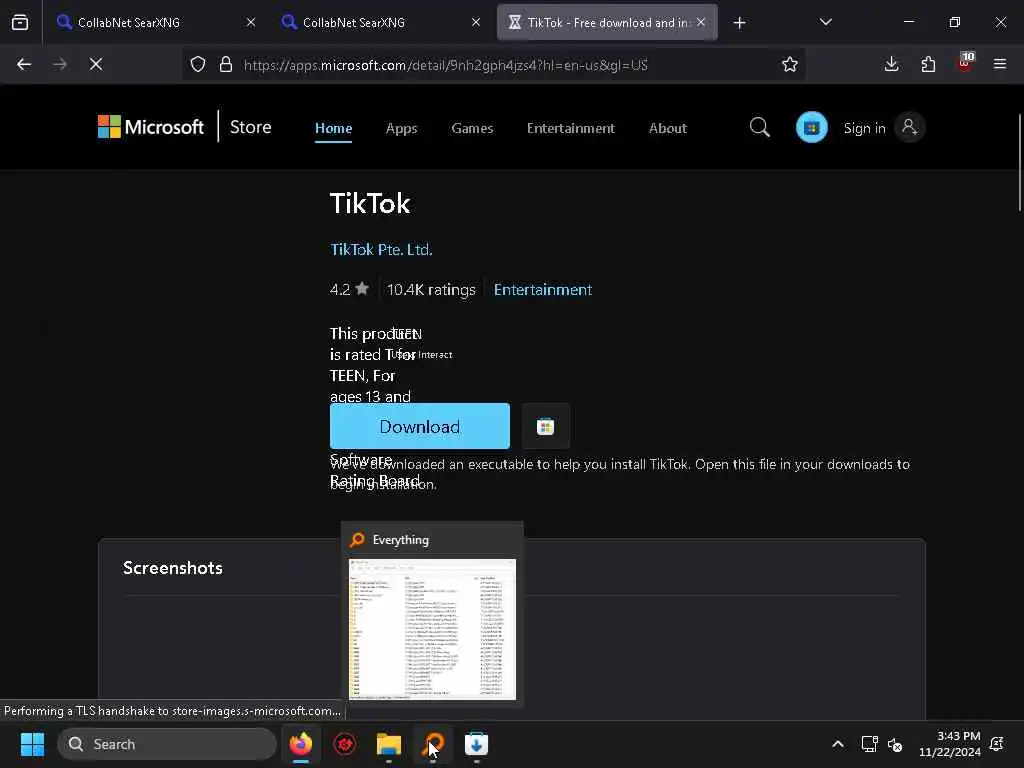
Task: Open in Microsoft Store app button
Action: pos(545,426)
